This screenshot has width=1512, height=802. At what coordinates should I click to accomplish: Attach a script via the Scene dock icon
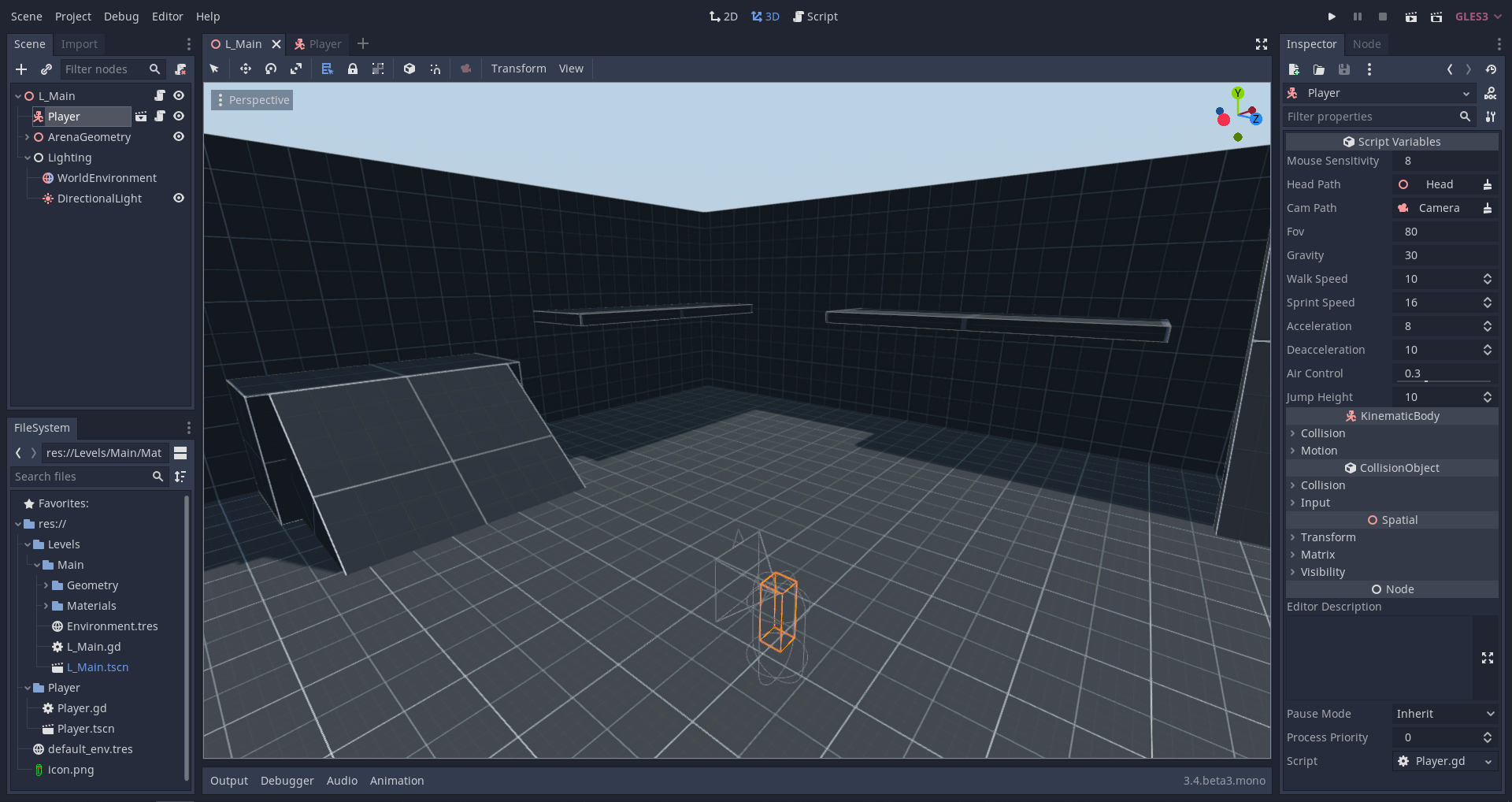tap(180, 69)
